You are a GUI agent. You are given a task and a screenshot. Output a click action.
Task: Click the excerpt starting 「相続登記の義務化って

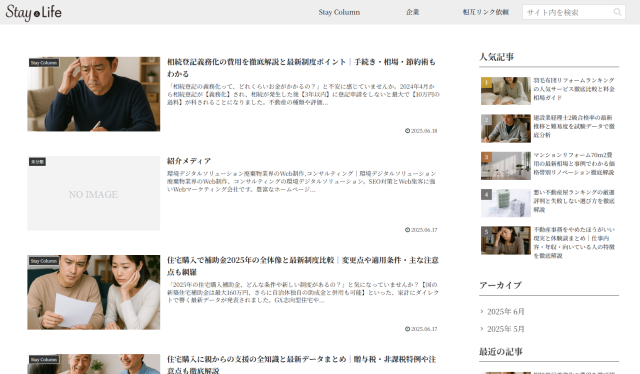pyautogui.click(x=303, y=94)
